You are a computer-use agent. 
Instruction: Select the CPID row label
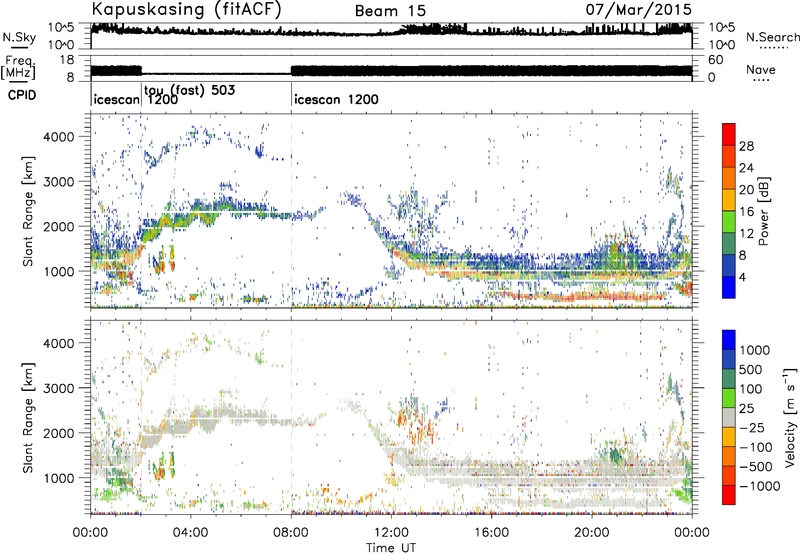click(22, 95)
